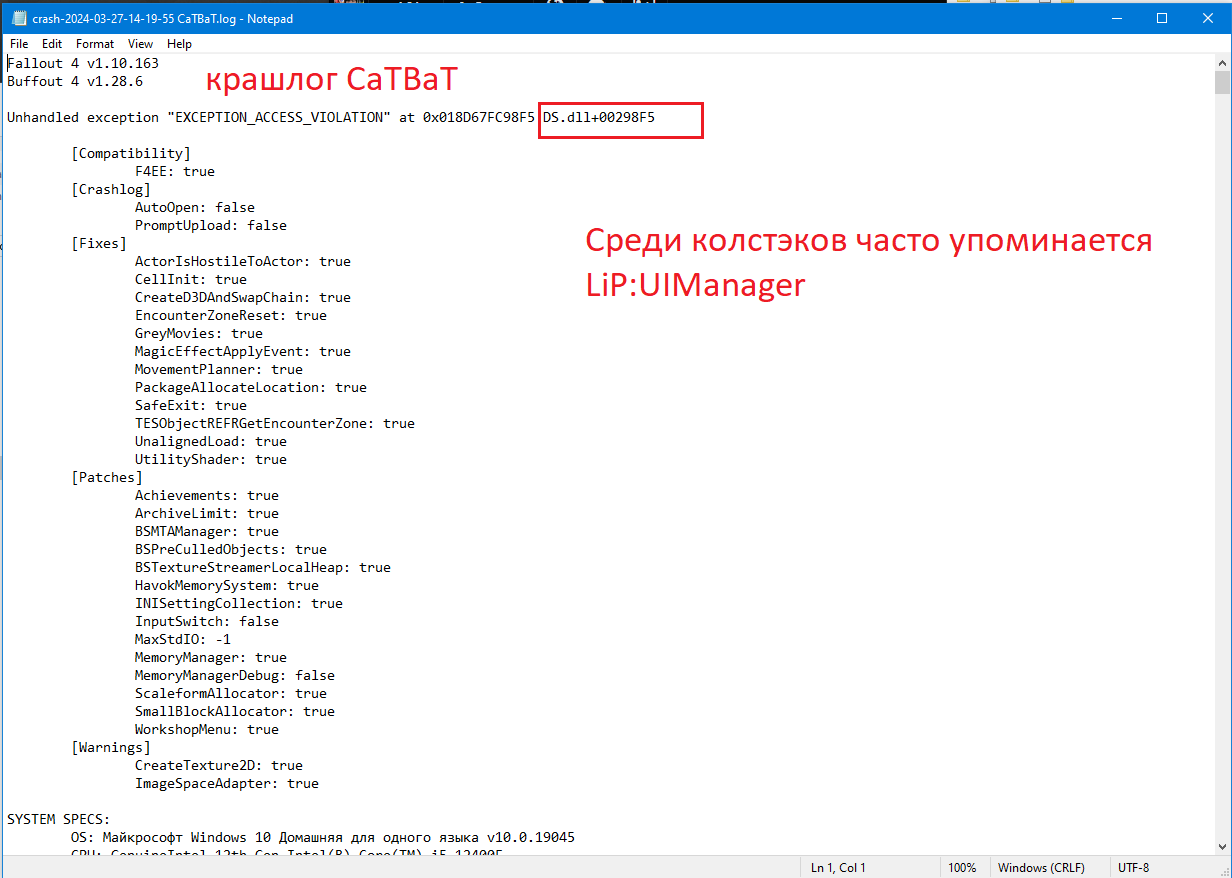Viewport: 1232px width, 878px height.
Task: Close the crash log Notepad window
Action: point(1208,18)
